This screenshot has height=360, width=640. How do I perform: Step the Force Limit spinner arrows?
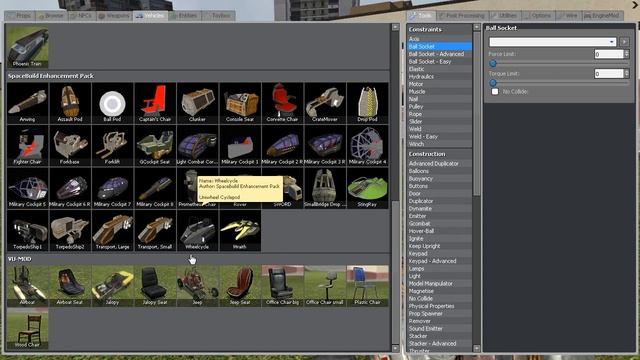(x=627, y=54)
